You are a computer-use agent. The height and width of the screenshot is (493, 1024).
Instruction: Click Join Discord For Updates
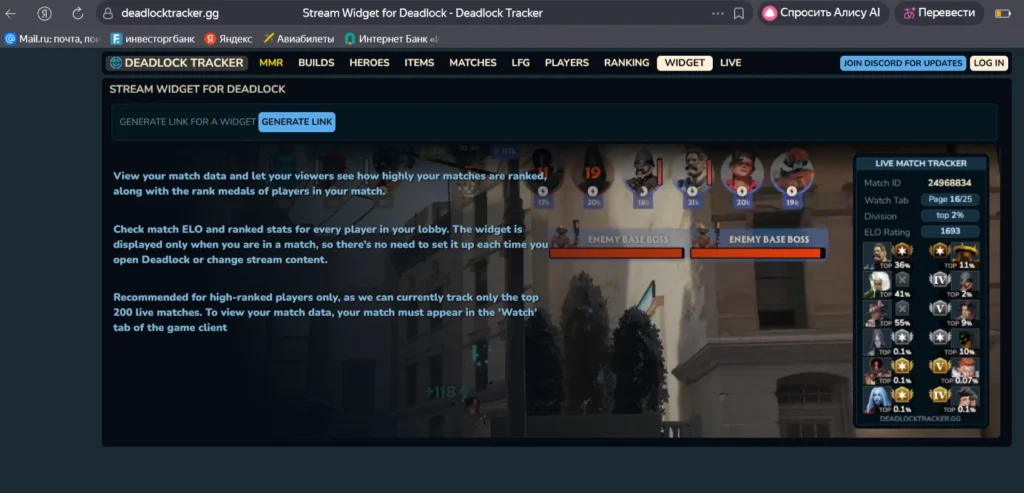[x=903, y=63]
